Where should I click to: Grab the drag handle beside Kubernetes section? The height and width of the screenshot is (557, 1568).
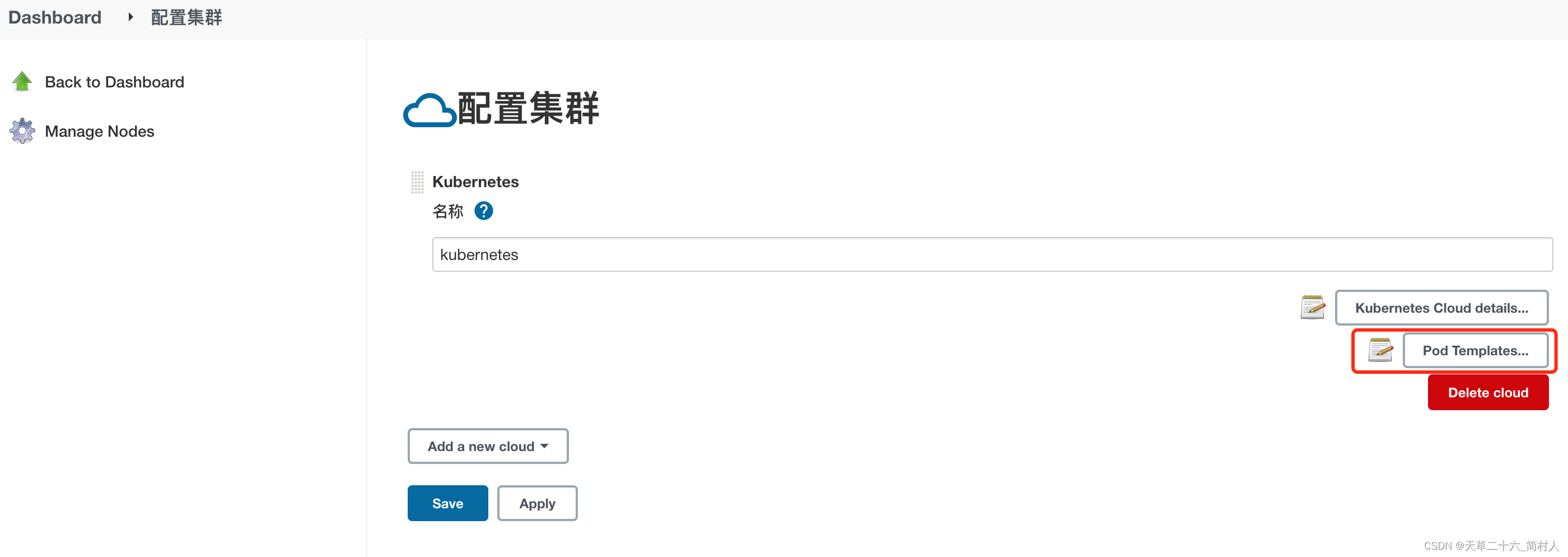click(417, 182)
